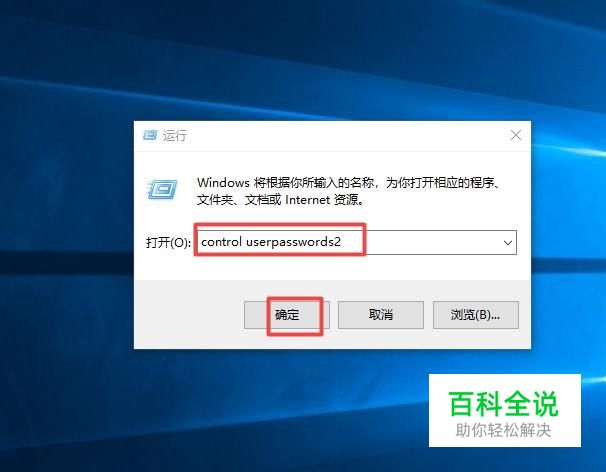The width and height of the screenshot is (606, 472).
Task: Cancel using the 取消 button
Action: [381, 315]
